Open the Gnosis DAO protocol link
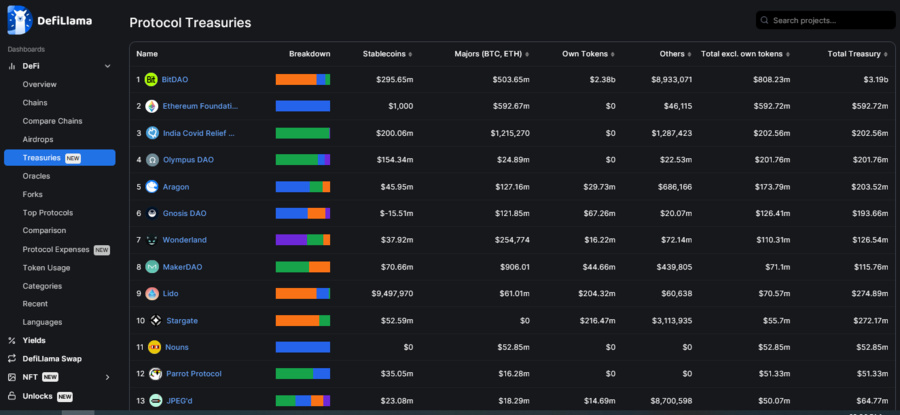Viewport: 900px width, 415px height. [x=184, y=214]
